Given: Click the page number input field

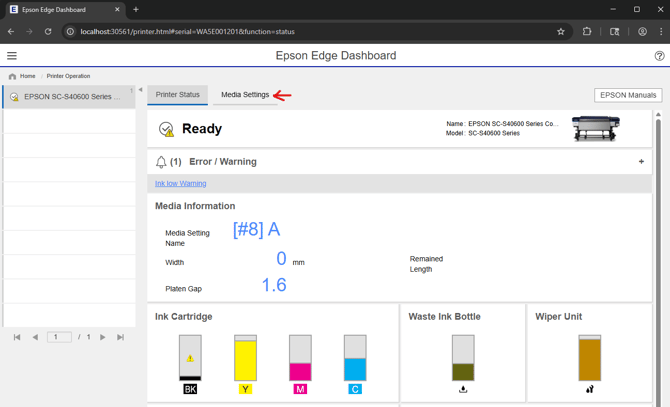Looking at the screenshot, I should 60,337.
